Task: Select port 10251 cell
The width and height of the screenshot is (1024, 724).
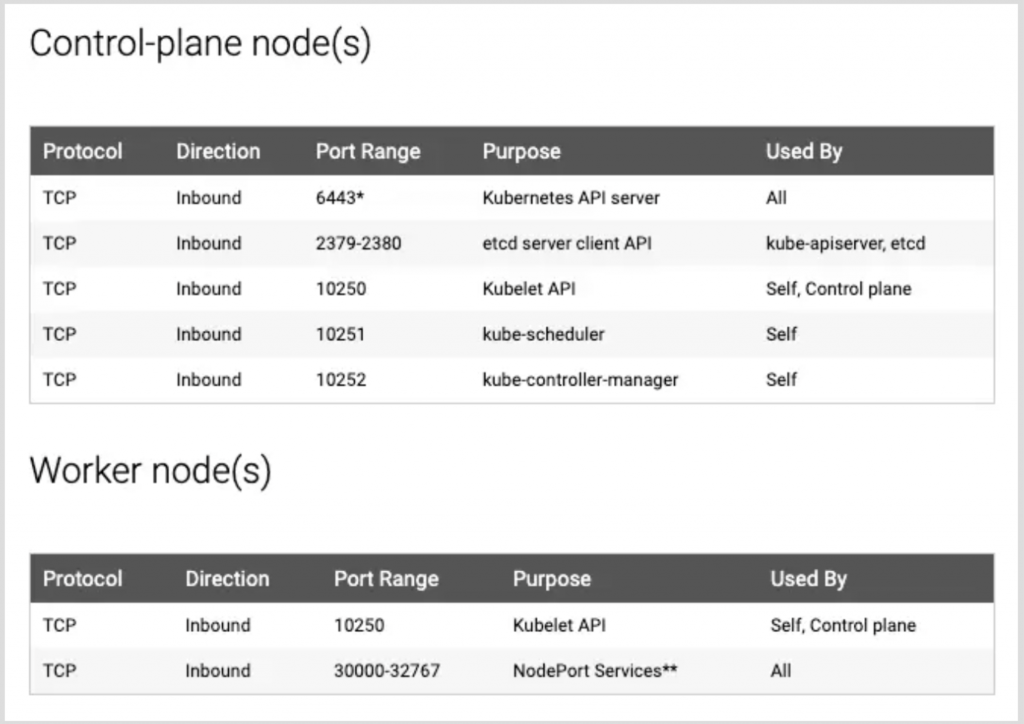Action: [x=340, y=334]
